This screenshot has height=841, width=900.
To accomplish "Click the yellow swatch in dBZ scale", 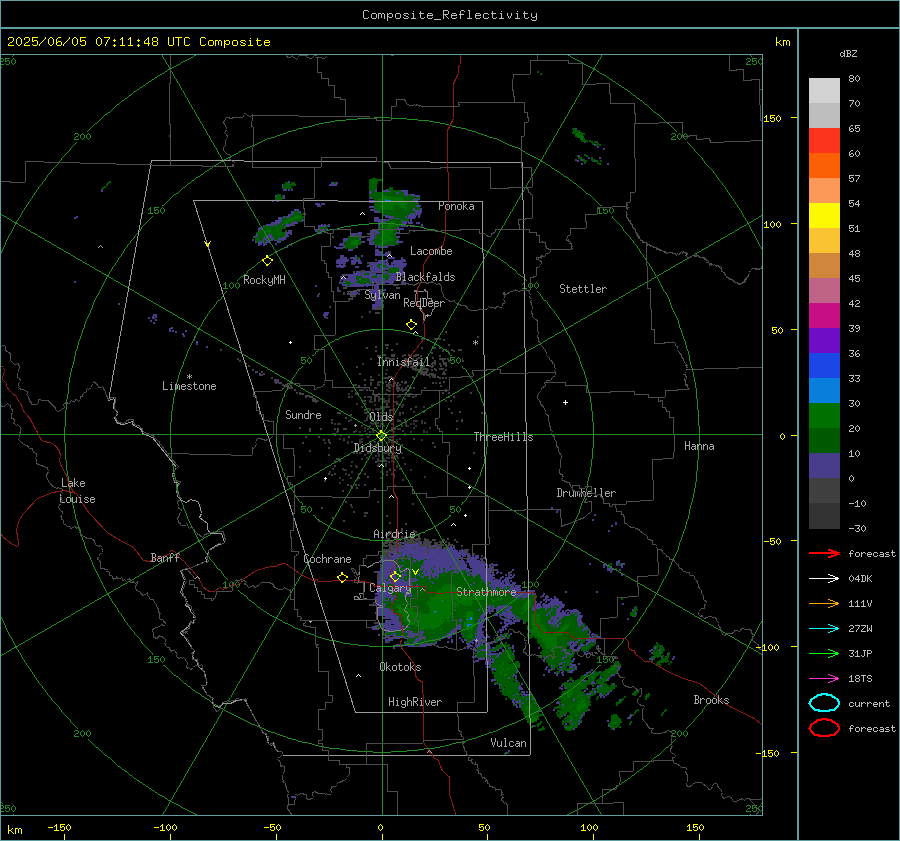I will 824,216.
